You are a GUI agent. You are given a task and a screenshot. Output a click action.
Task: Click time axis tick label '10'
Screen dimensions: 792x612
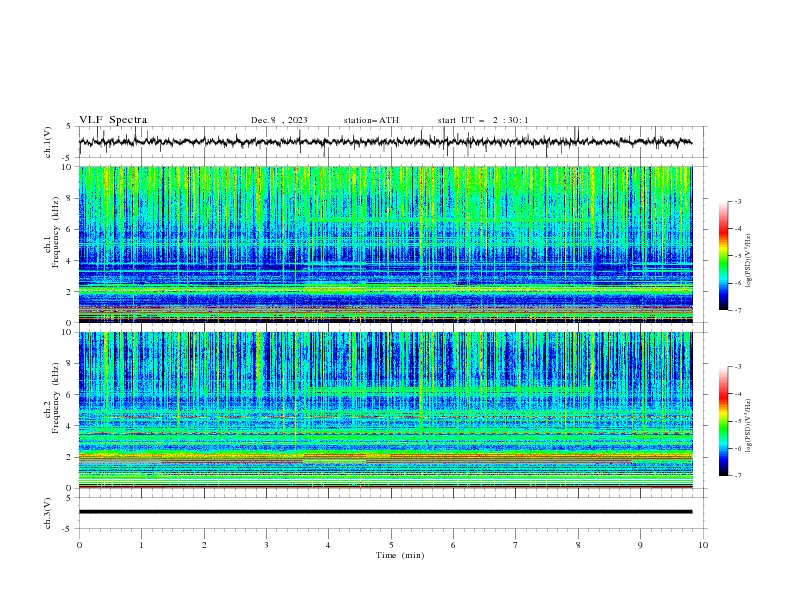click(x=703, y=545)
